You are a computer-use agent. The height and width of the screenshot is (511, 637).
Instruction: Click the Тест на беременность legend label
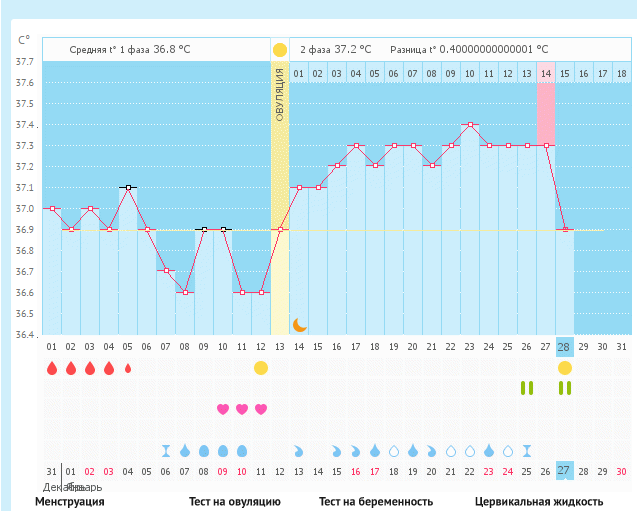click(x=376, y=502)
